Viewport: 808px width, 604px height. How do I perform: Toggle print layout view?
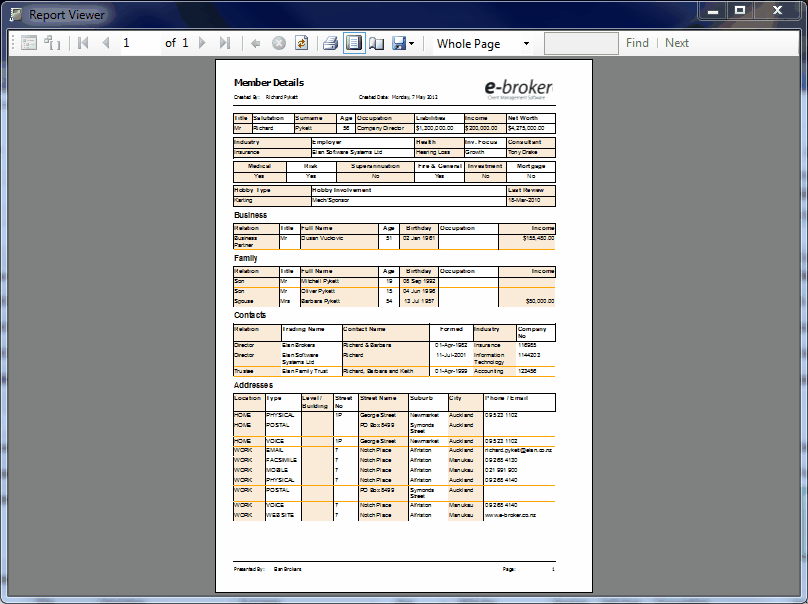point(354,43)
